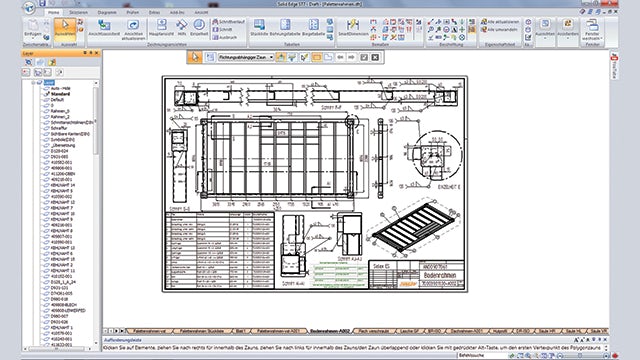Switch to the Skizzieren ribbon tab

click(x=78, y=13)
